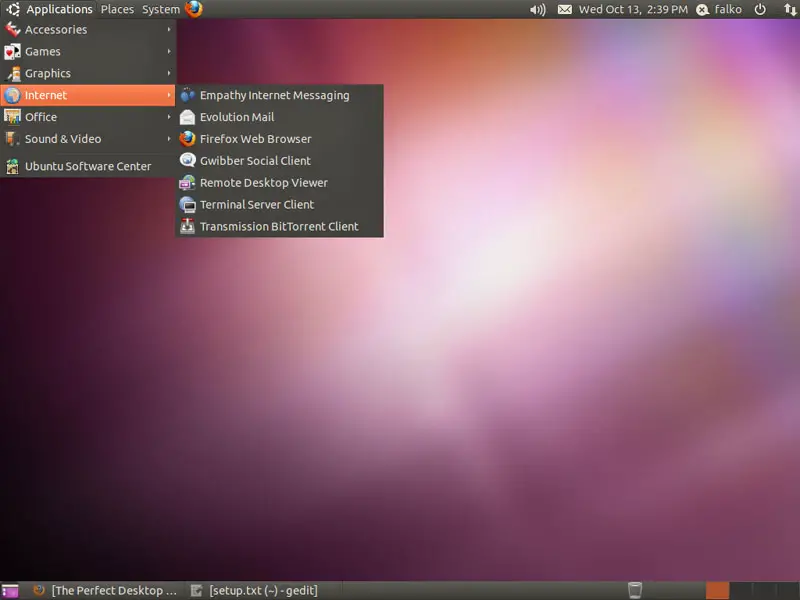Click the Gwibber speech bubble icon
This screenshot has width=800, height=600.
[188, 160]
